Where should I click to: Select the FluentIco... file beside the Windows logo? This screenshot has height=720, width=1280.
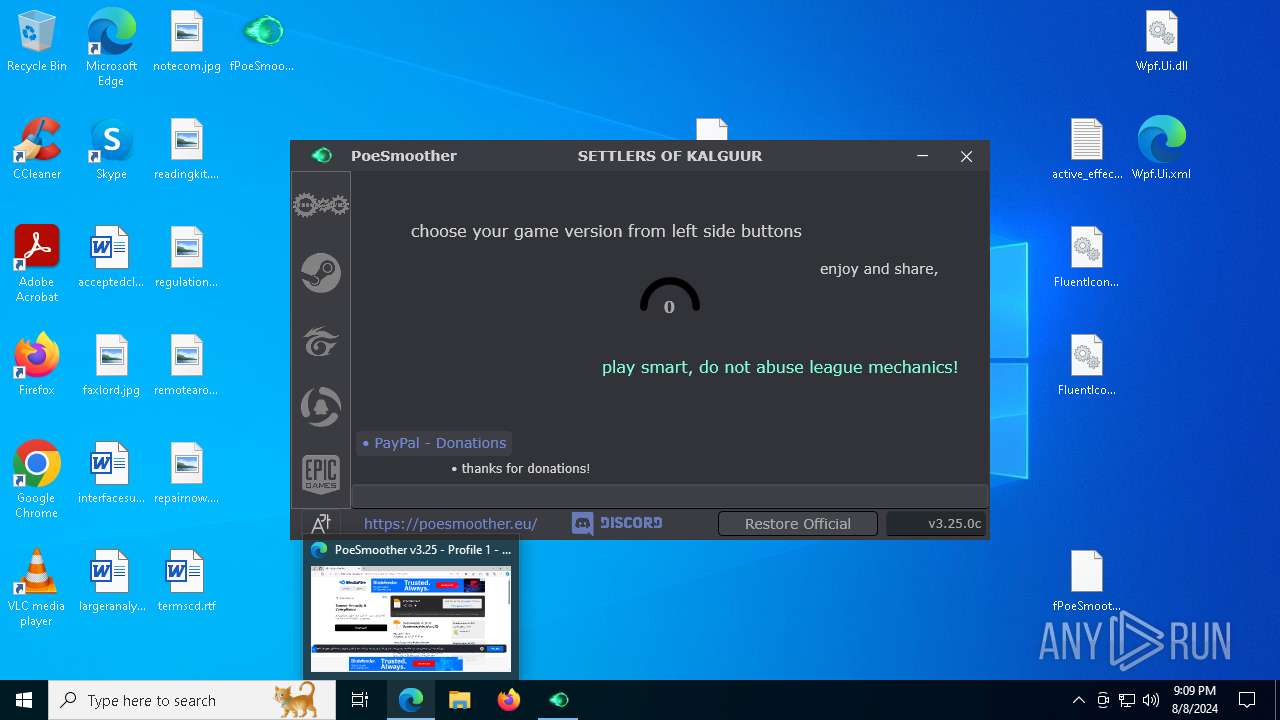[1087, 366]
